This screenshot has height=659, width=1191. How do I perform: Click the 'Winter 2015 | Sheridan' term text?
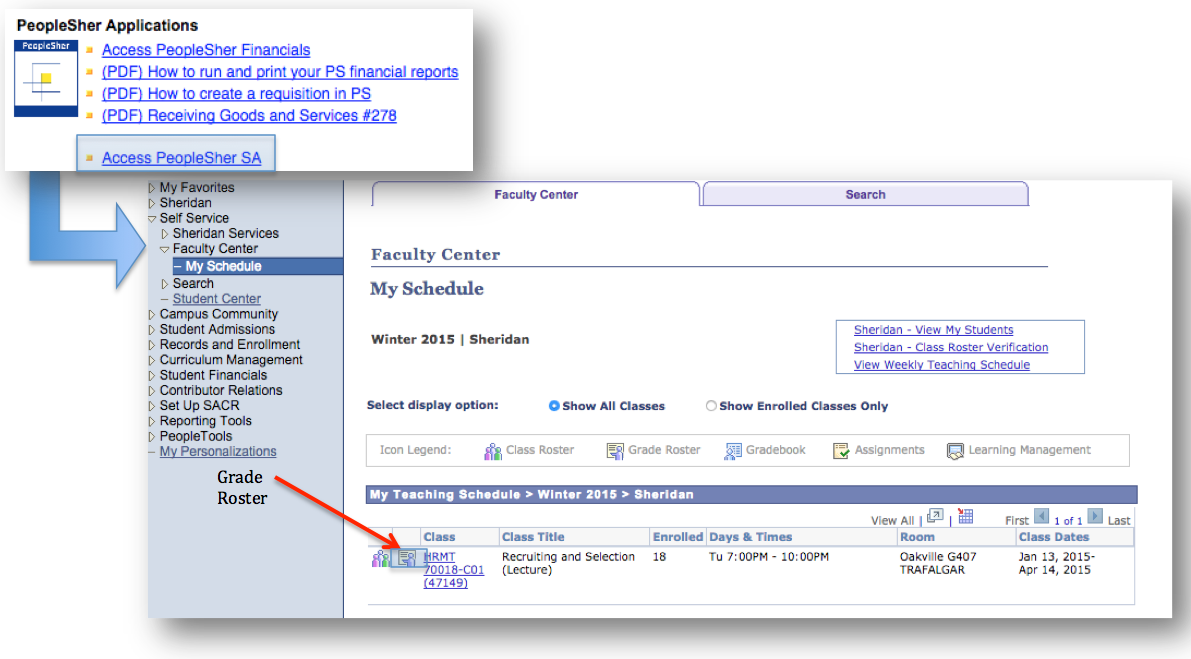[x=450, y=339]
